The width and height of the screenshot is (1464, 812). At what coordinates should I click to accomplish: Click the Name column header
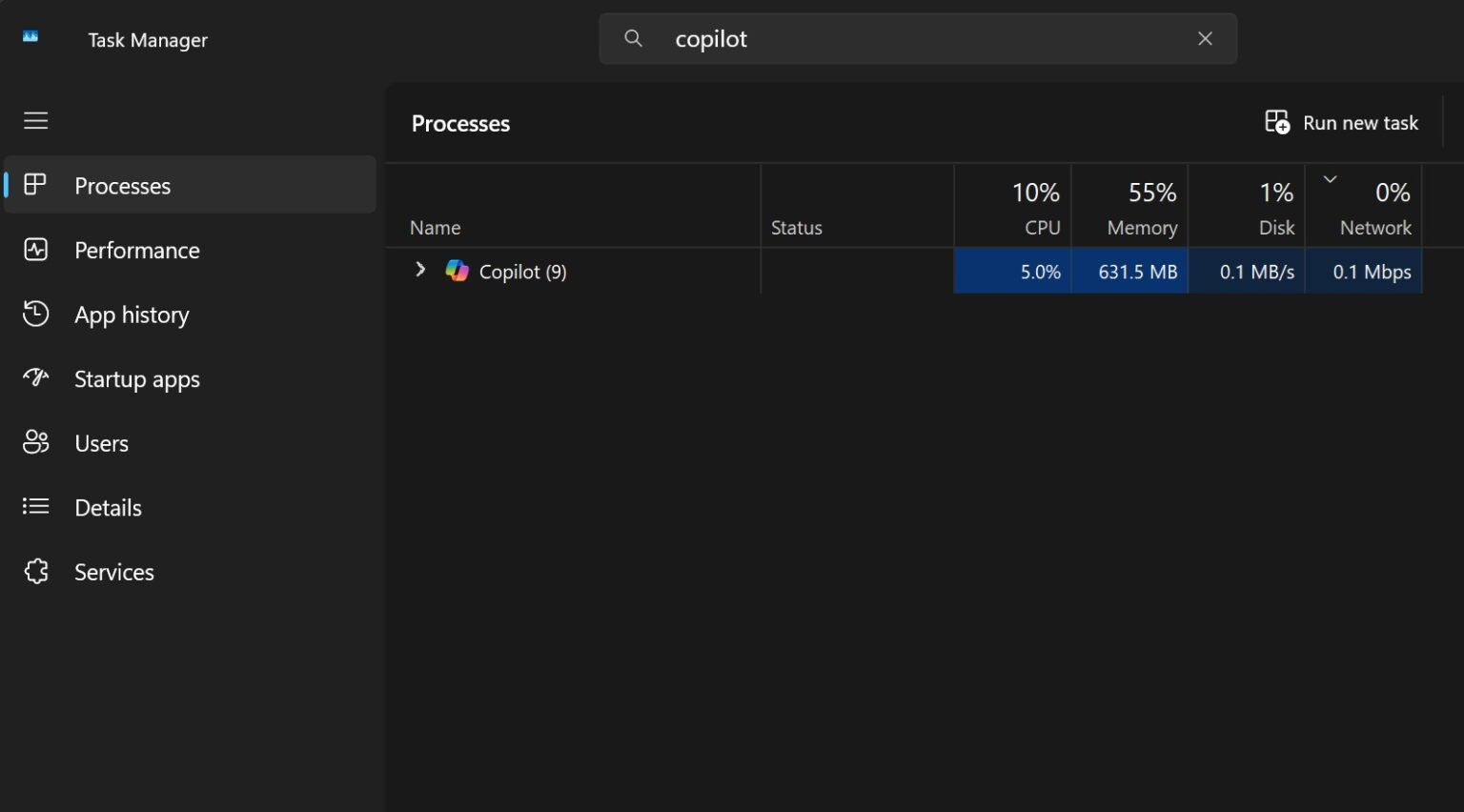[x=435, y=227]
